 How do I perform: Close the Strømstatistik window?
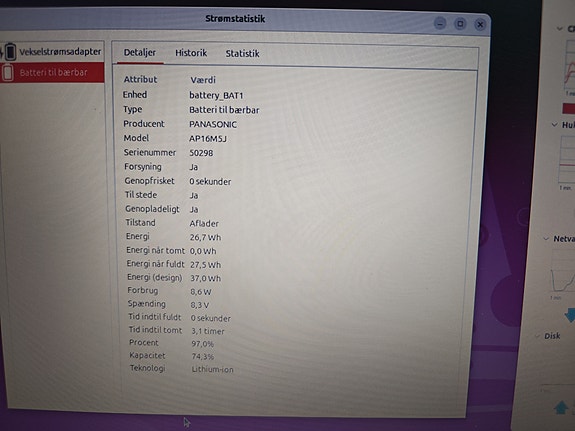pos(480,24)
